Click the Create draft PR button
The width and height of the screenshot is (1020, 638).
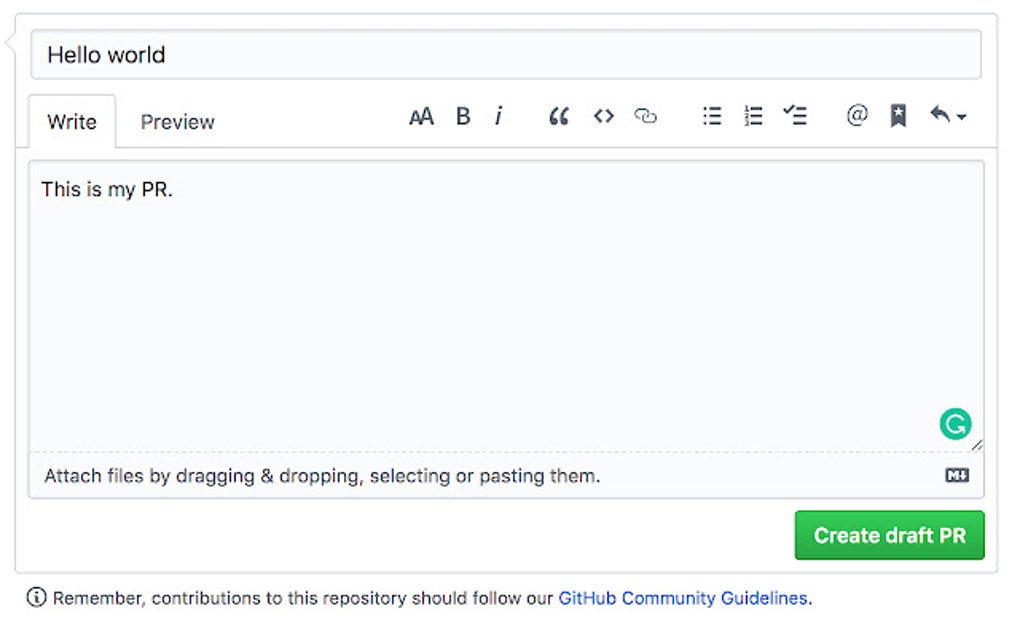coord(889,535)
